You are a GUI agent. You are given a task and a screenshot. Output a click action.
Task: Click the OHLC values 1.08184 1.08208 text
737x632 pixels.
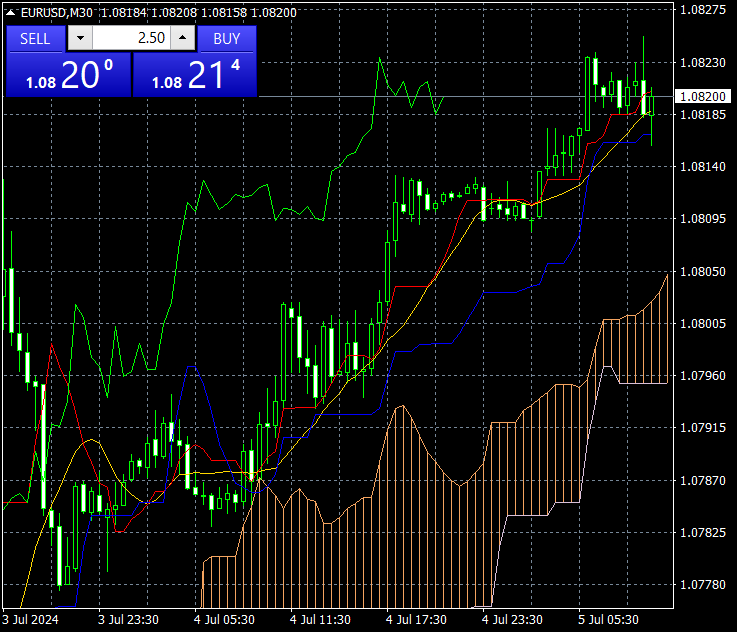[149, 13]
